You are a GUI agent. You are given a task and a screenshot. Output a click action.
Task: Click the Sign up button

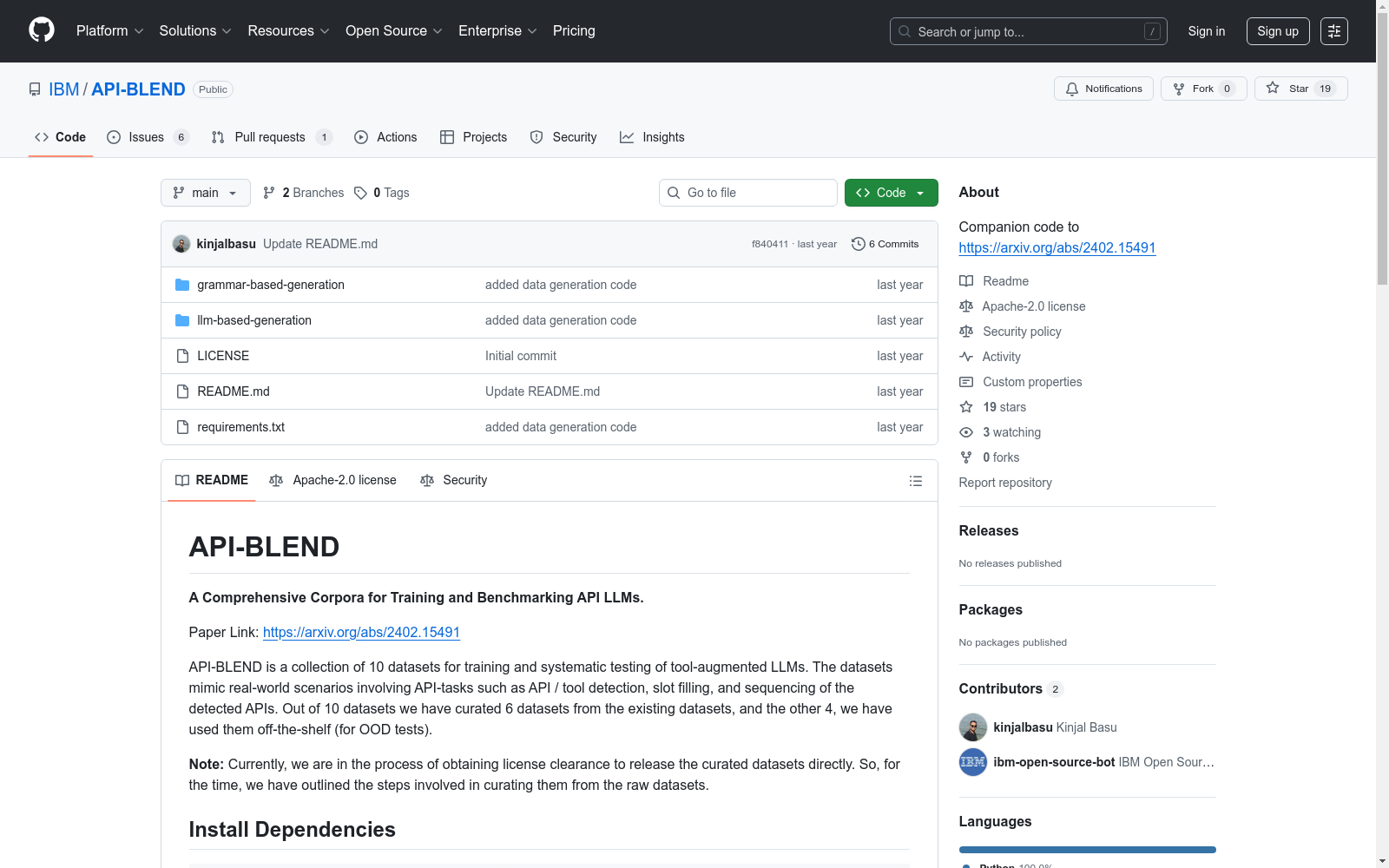[1278, 31]
